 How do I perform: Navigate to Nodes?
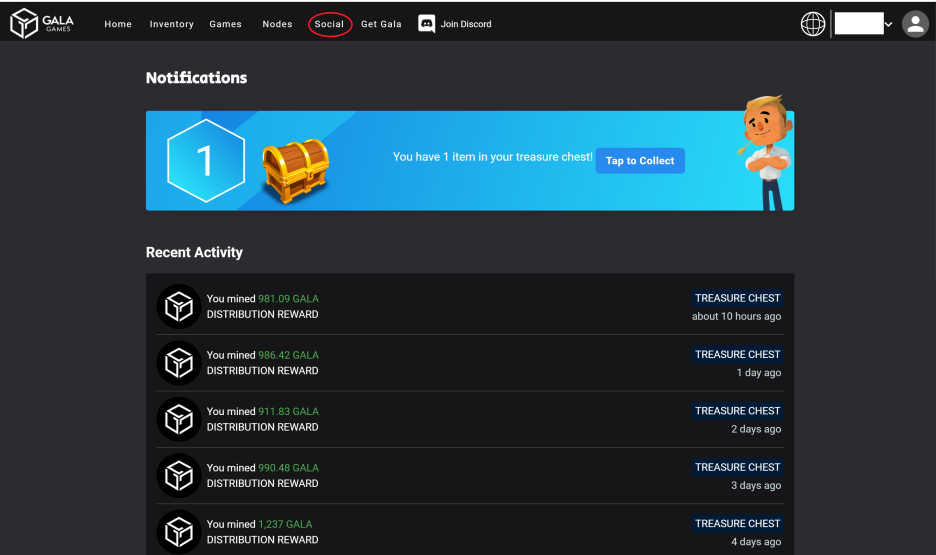coord(277,24)
